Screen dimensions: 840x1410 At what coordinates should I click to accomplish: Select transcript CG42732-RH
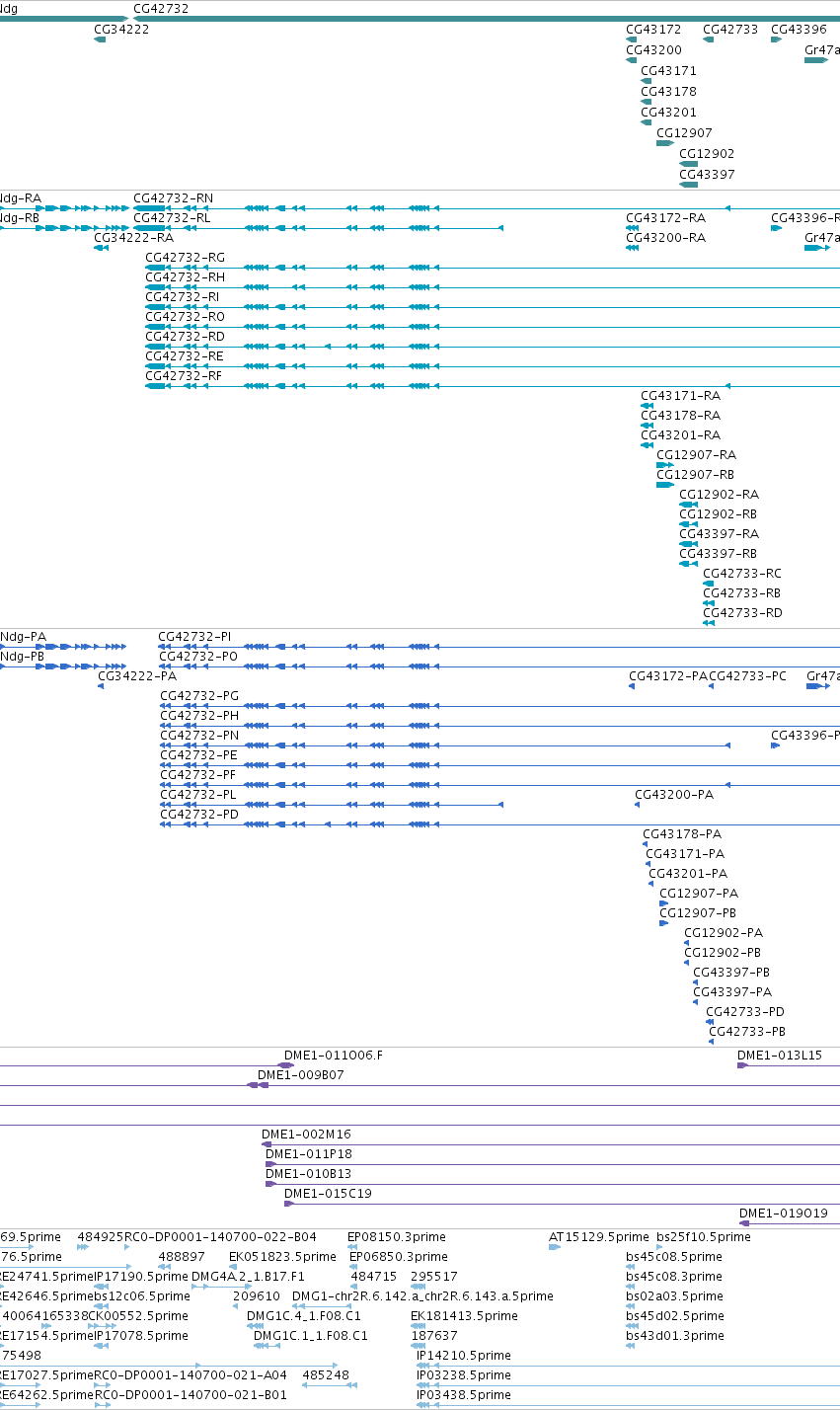point(185,277)
